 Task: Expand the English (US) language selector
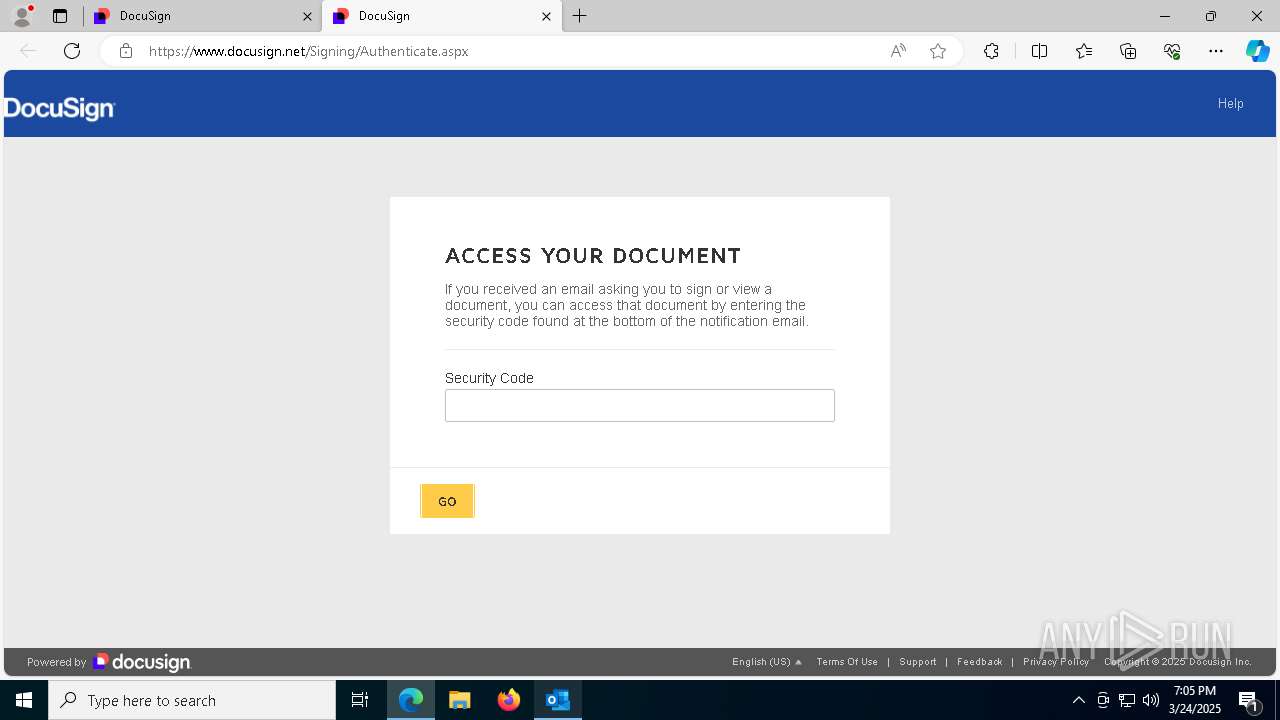[x=767, y=662]
